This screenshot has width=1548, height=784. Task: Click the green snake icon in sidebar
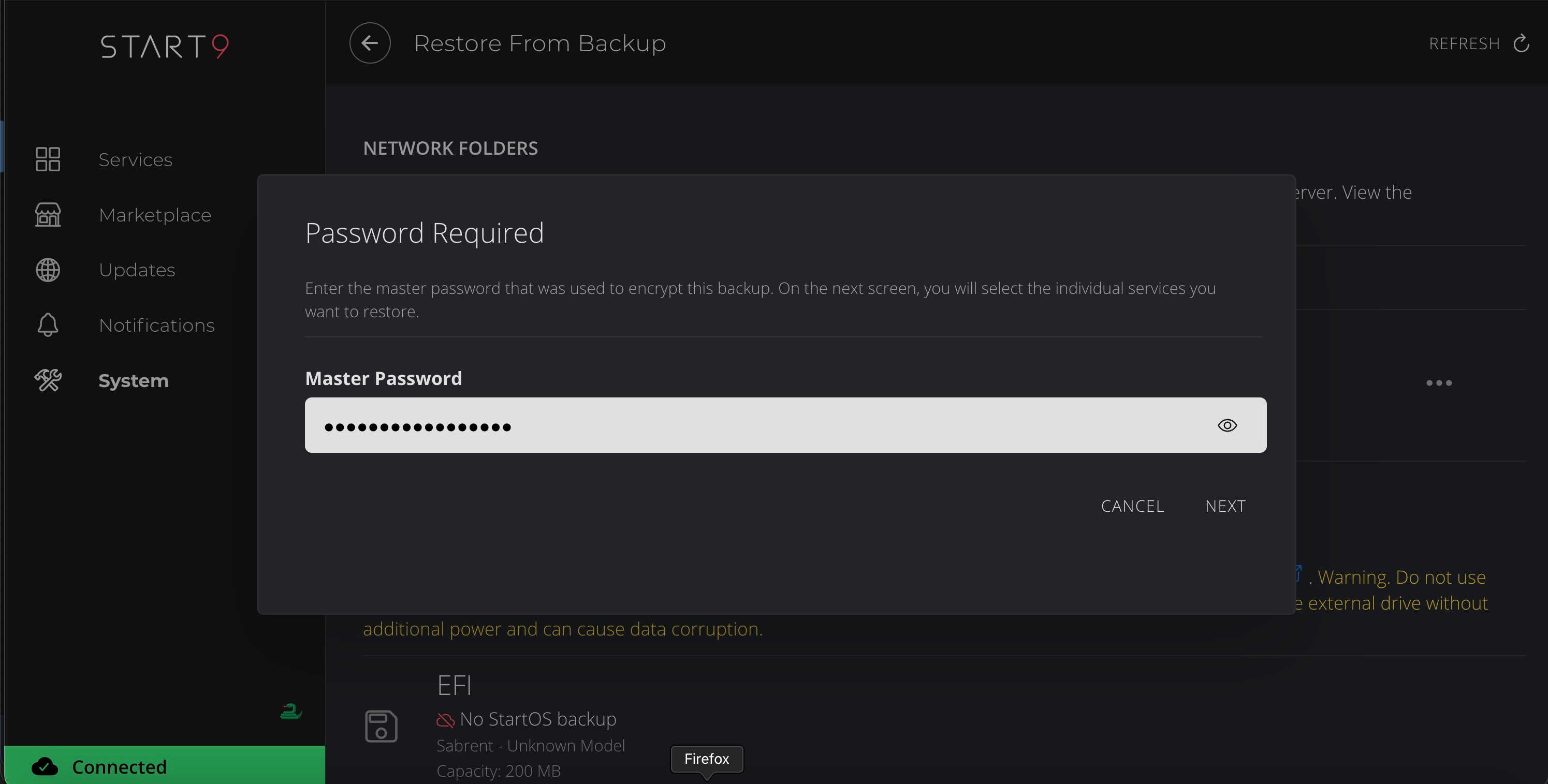click(291, 712)
